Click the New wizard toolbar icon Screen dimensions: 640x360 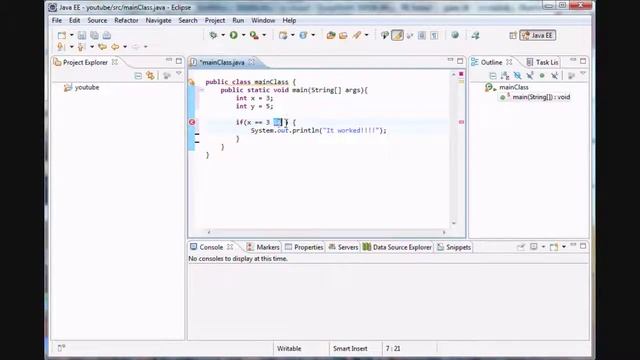(62, 36)
